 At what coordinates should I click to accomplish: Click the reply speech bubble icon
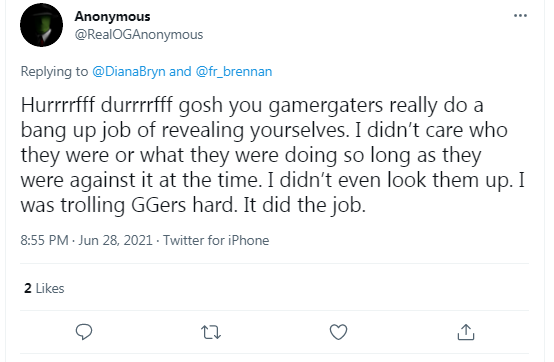(x=84, y=332)
